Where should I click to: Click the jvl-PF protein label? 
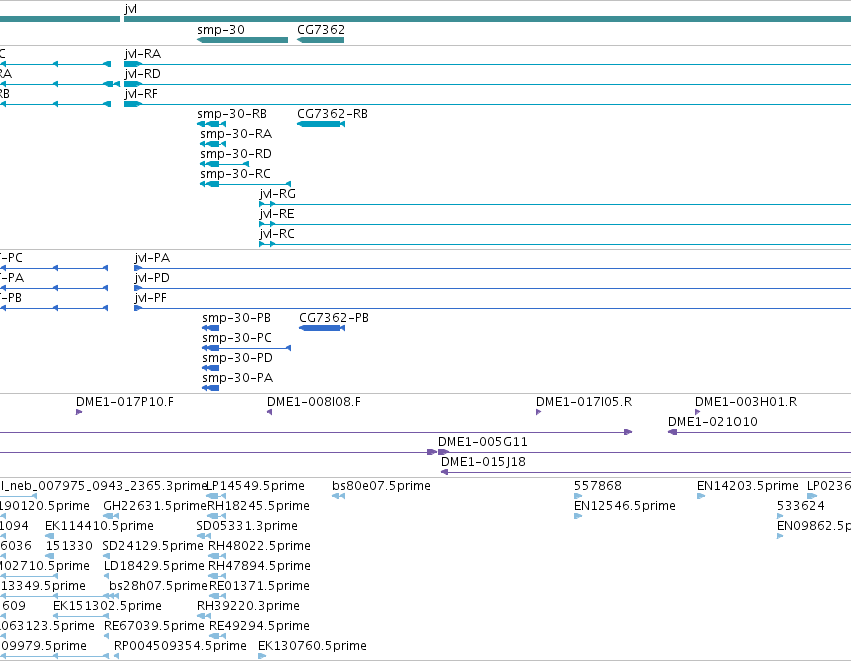coord(151,298)
